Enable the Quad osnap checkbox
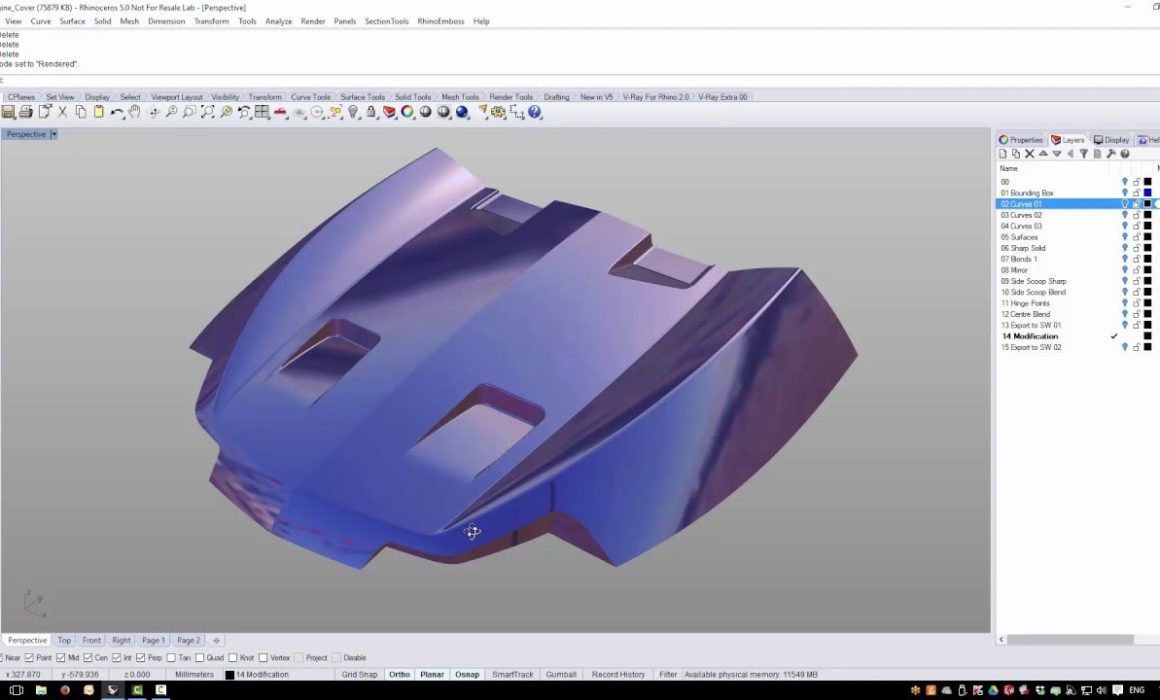The image size is (1160, 700). pos(199,657)
